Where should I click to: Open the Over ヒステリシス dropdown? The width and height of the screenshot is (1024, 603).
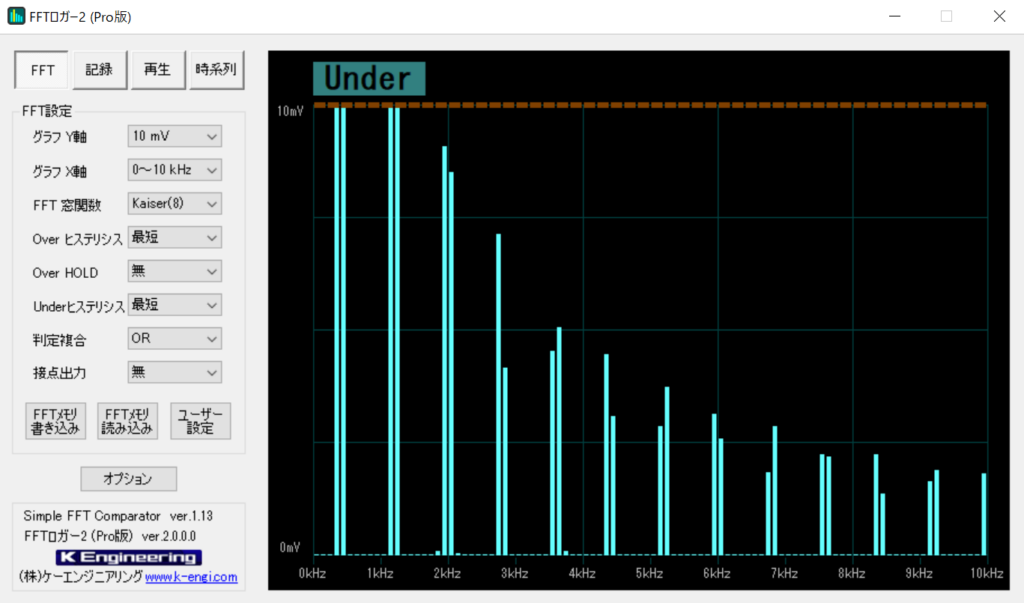tap(175, 237)
